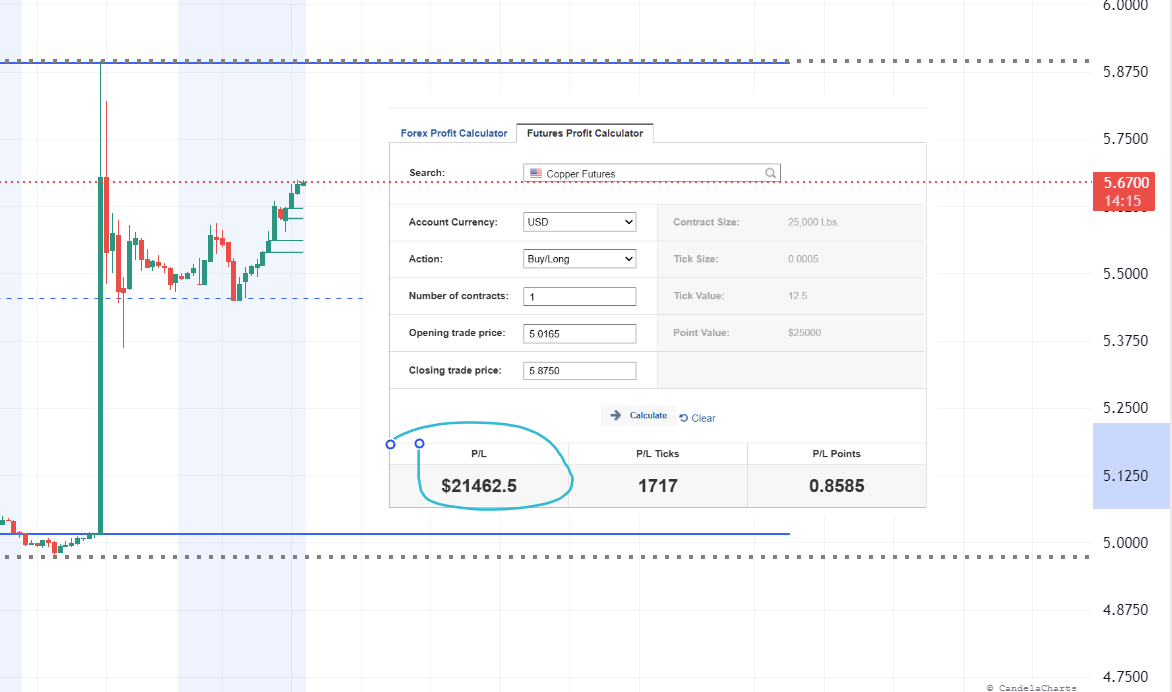
Task: Click the arrow icon on Calculate
Action: click(x=615, y=415)
